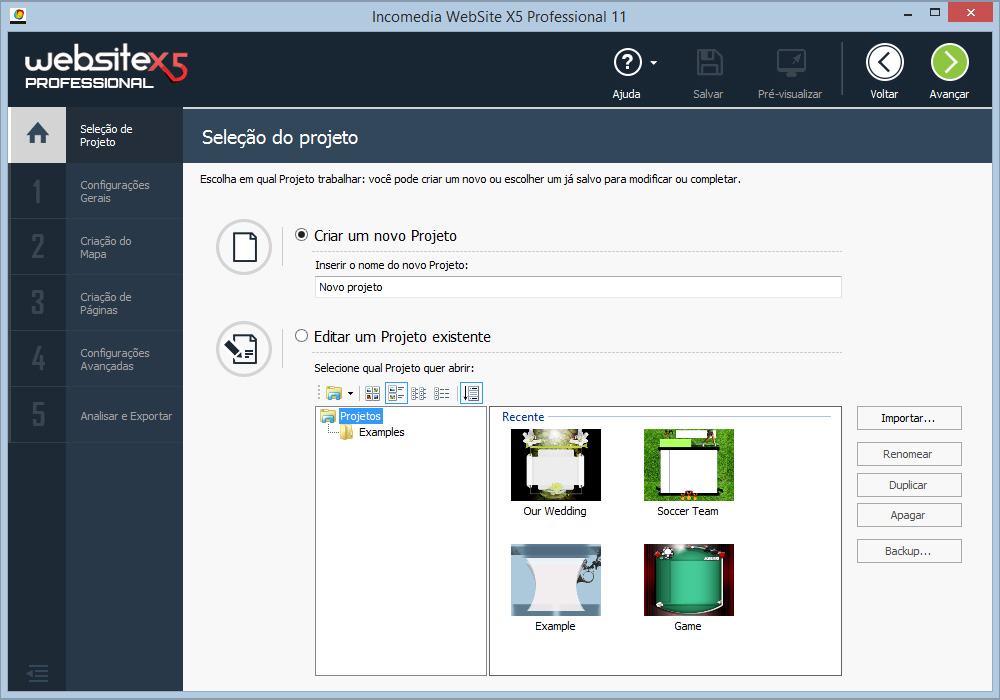Switch to large thumbnails view icon

pos(372,393)
